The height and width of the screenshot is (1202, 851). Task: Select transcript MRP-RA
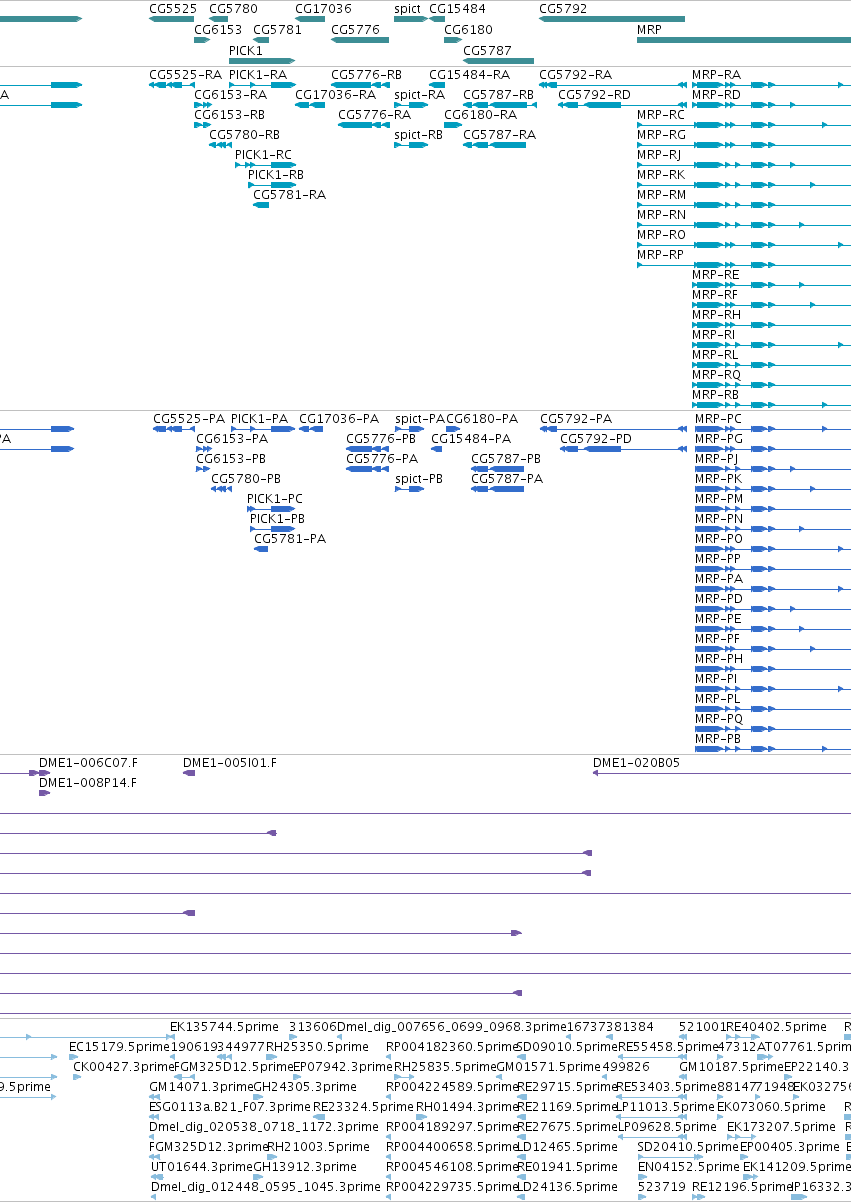pos(716,75)
